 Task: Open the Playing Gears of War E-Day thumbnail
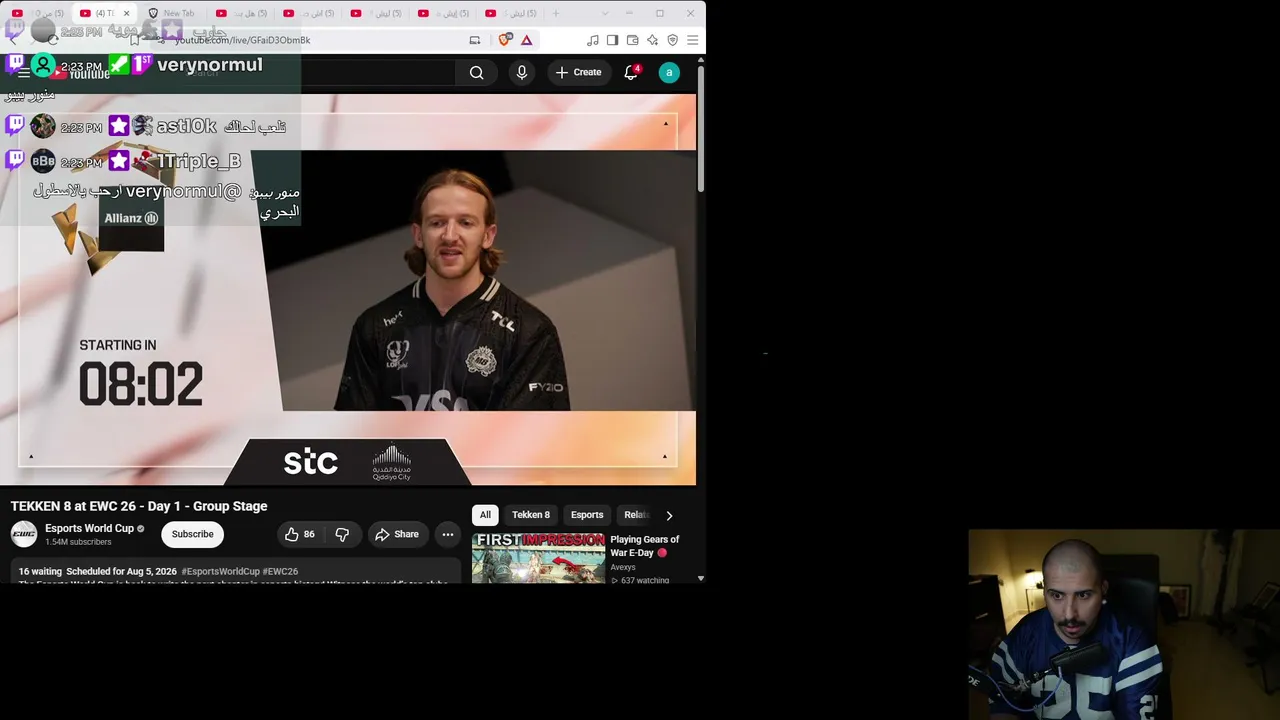[x=538, y=557]
